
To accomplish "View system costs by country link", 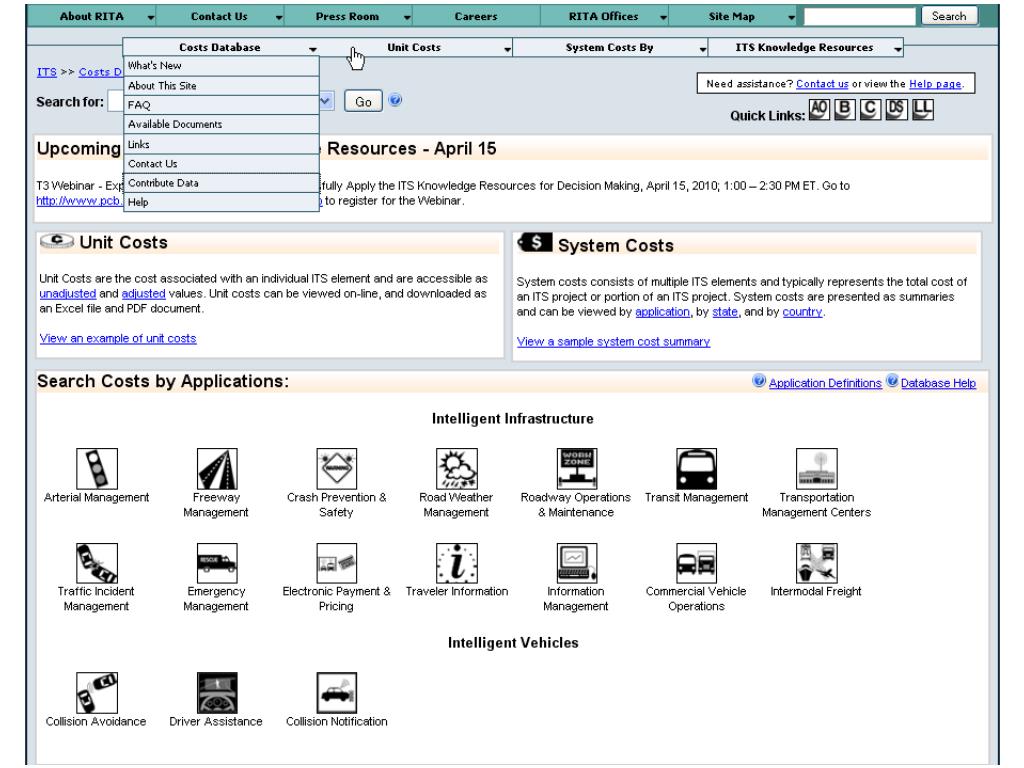I will click(802, 312).
